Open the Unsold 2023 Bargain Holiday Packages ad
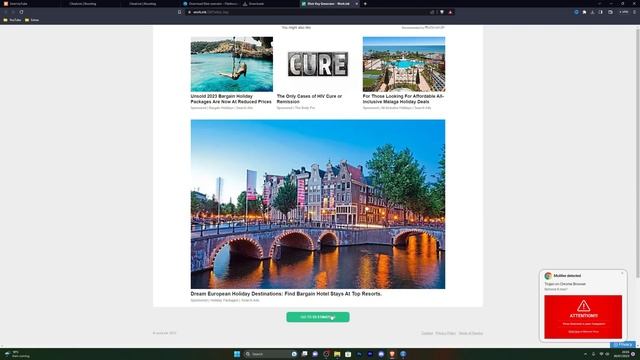This screenshot has height=360, width=640. 231,99
